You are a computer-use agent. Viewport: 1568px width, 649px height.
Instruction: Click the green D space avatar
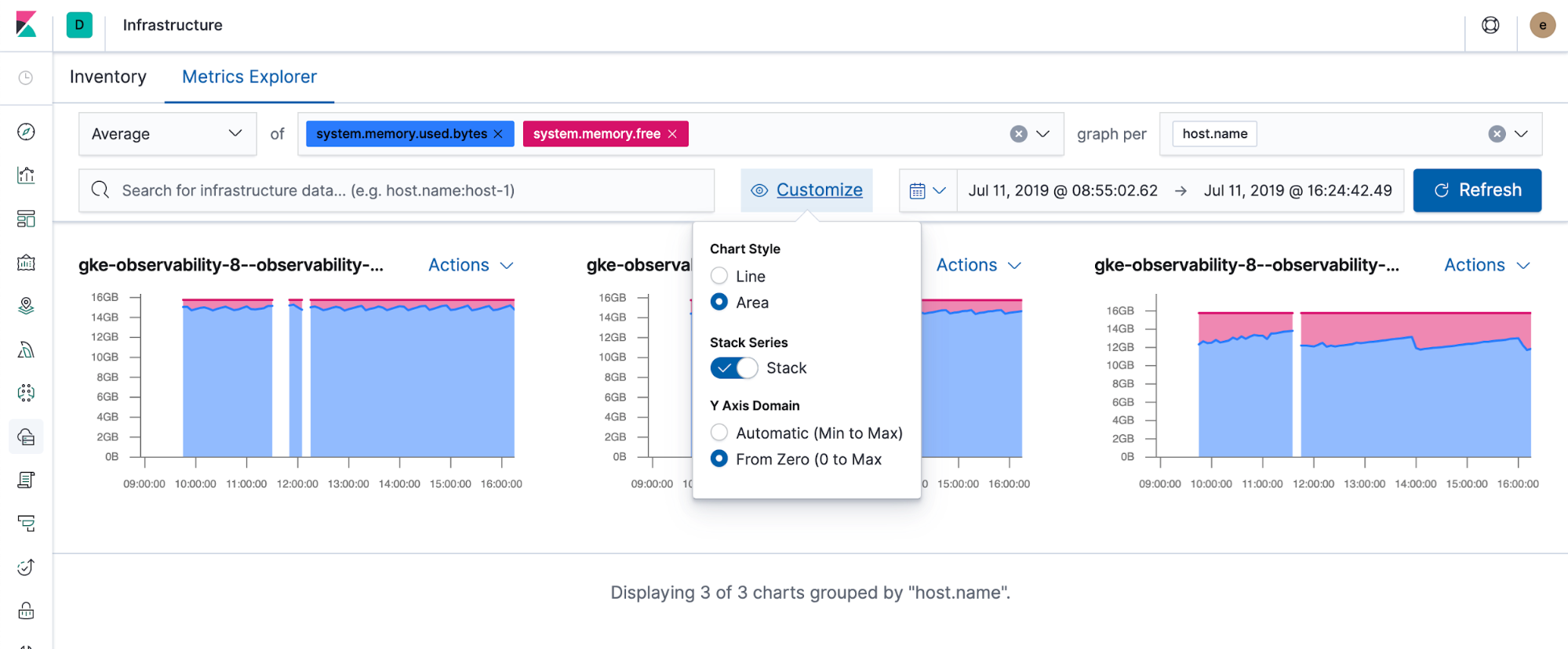pos(79,25)
